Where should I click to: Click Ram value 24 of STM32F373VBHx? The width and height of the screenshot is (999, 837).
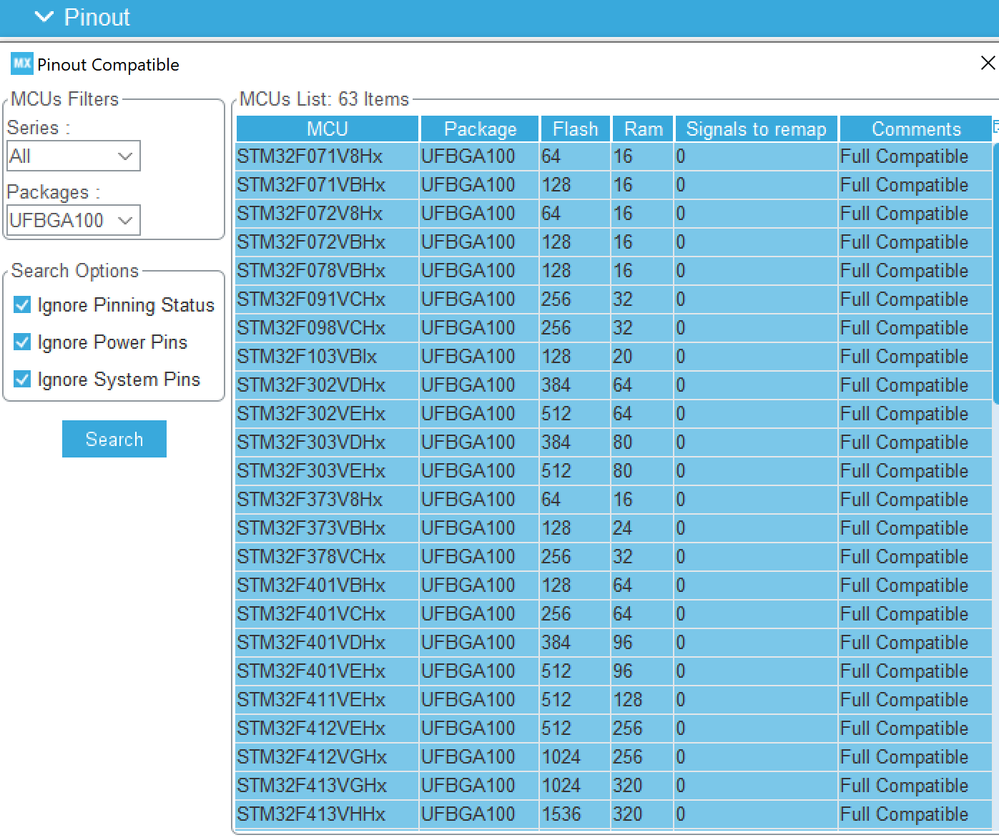(622, 528)
